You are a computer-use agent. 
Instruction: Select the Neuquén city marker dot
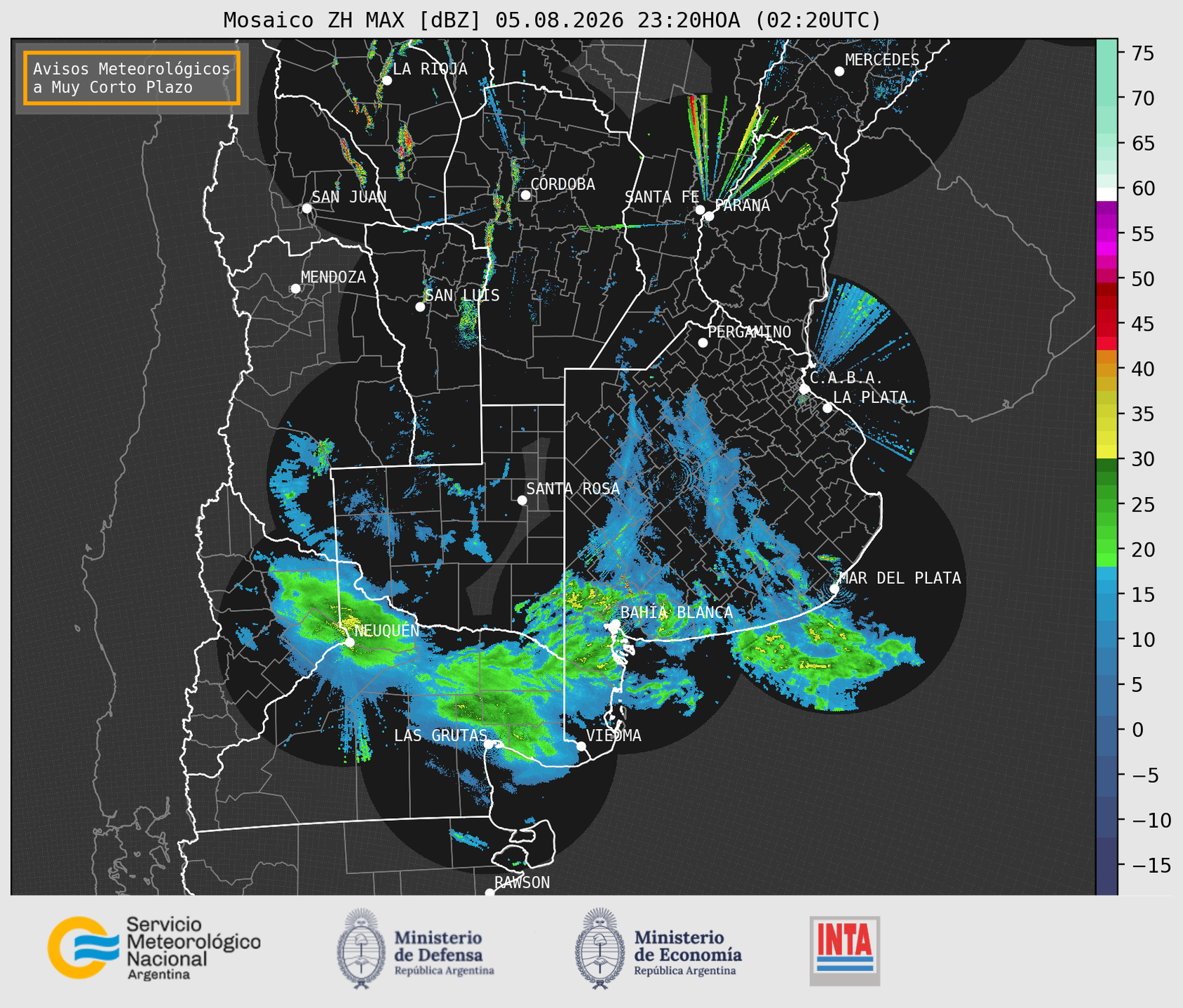point(349,642)
